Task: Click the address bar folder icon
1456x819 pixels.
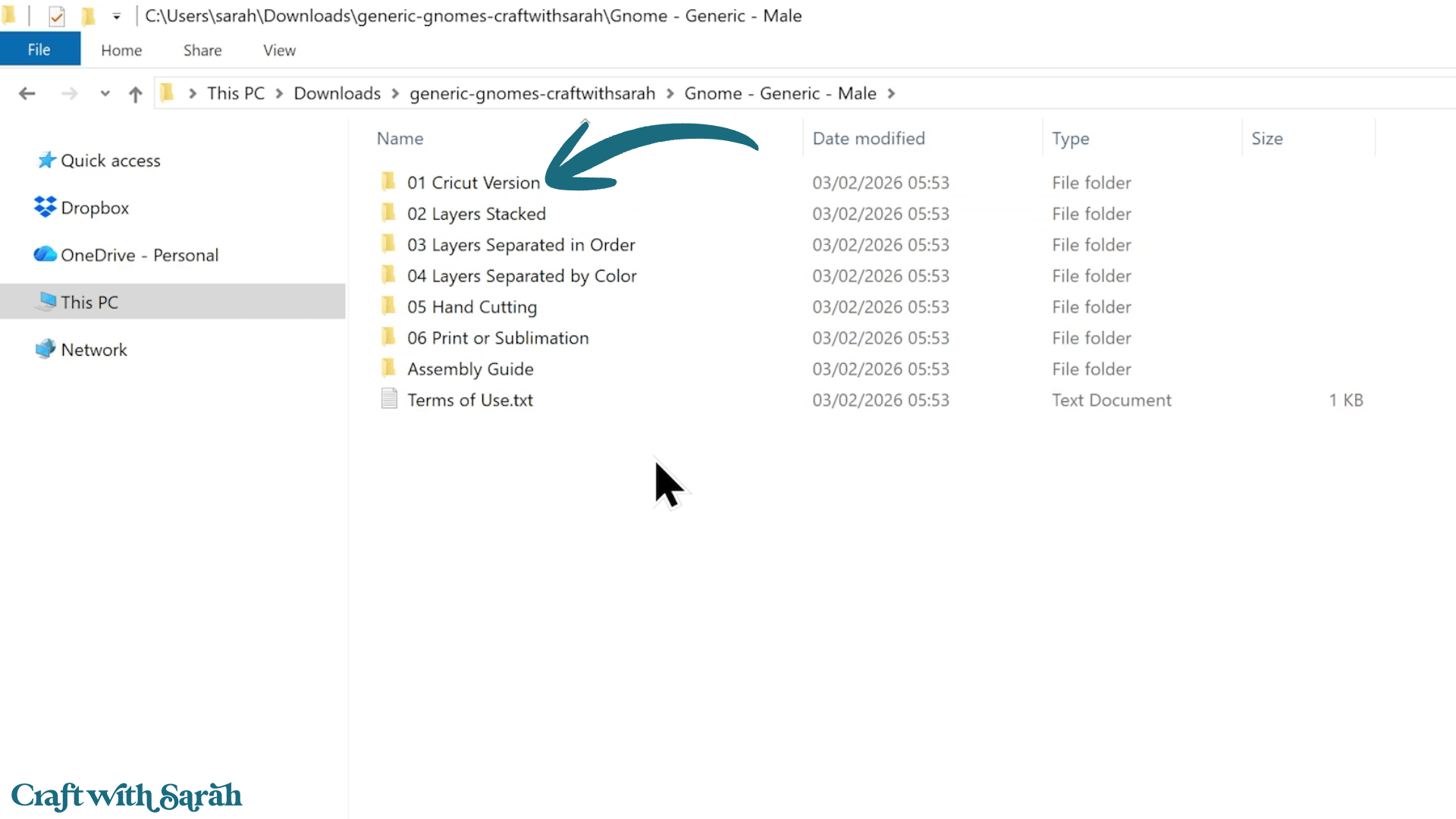Action: (x=168, y=93)
